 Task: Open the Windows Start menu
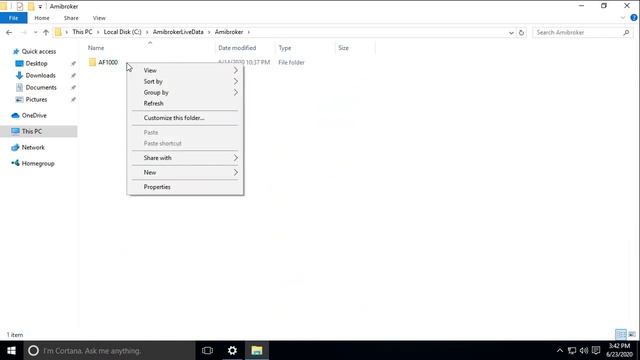[11, 350]
